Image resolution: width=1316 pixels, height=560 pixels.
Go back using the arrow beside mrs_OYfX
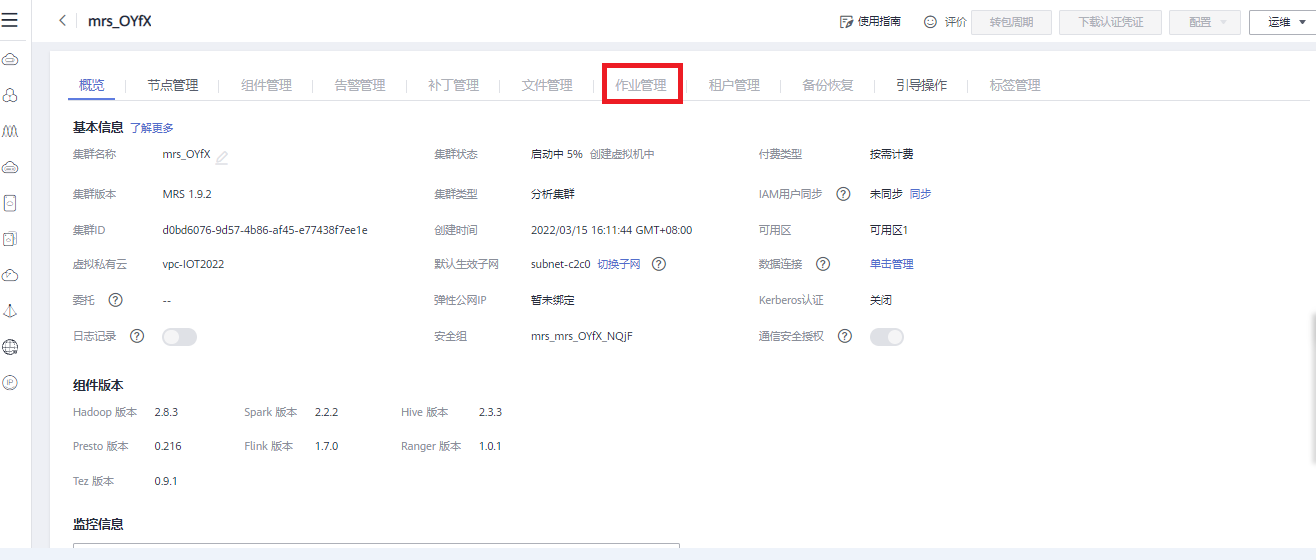pos(63,21)
